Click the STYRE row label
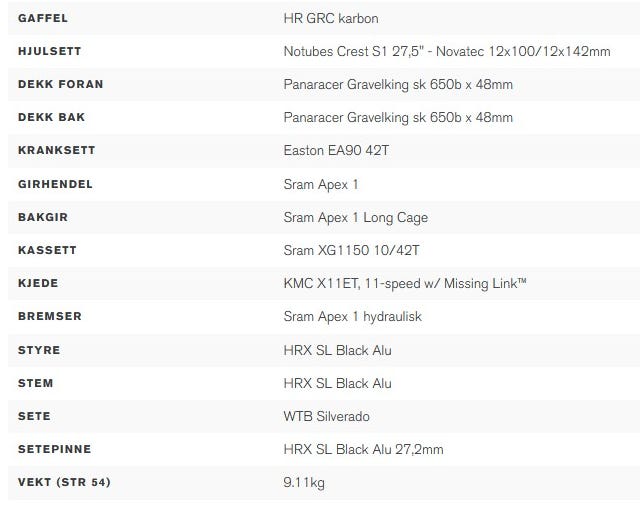 pyautogui.click(x=39, y=351)
